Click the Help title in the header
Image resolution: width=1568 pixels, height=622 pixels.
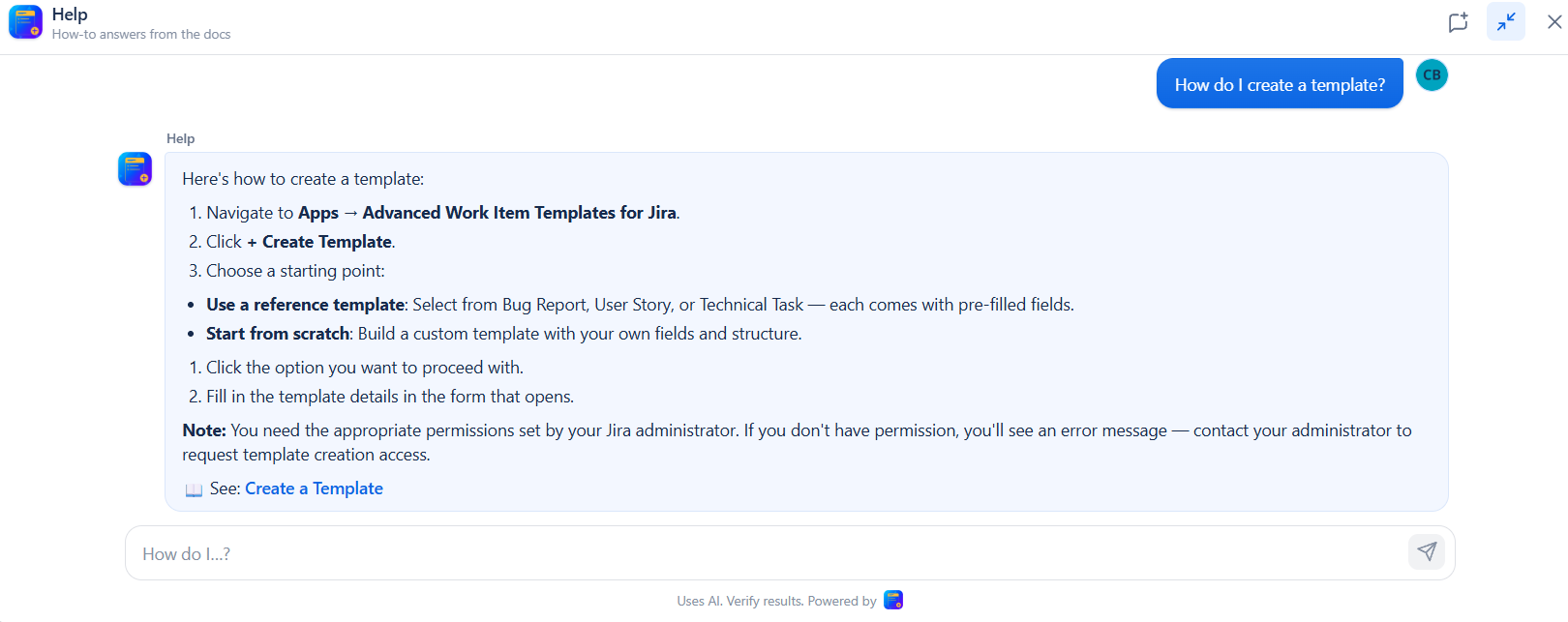click(70, 15)
